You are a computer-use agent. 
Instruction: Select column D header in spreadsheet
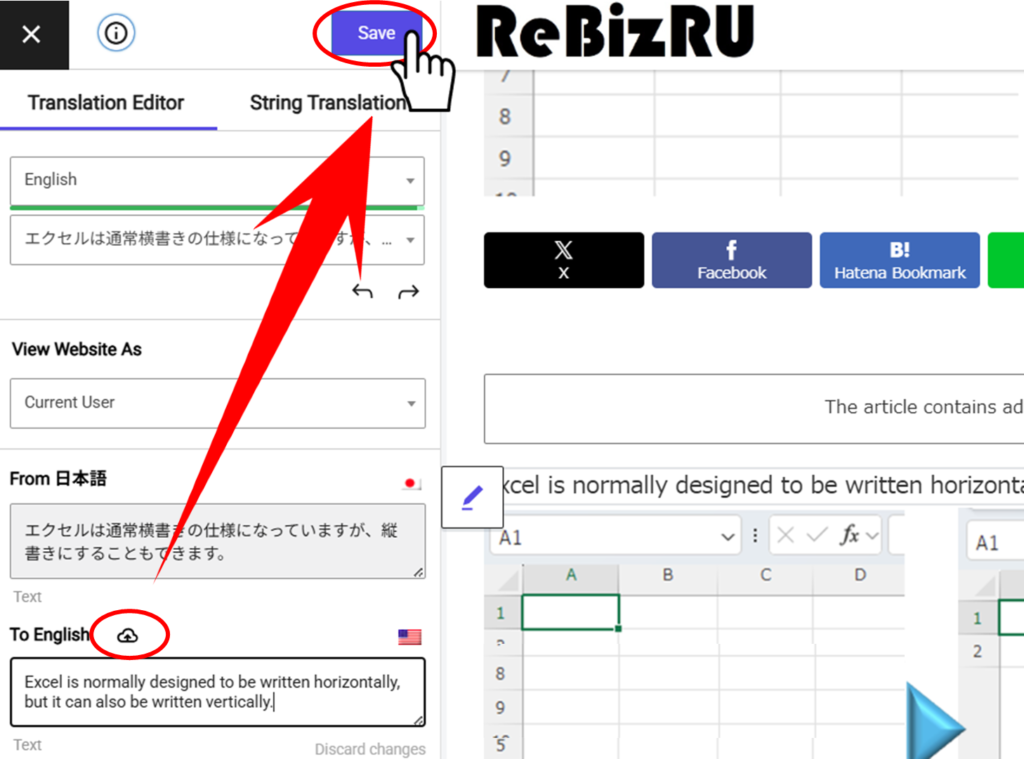860,575
